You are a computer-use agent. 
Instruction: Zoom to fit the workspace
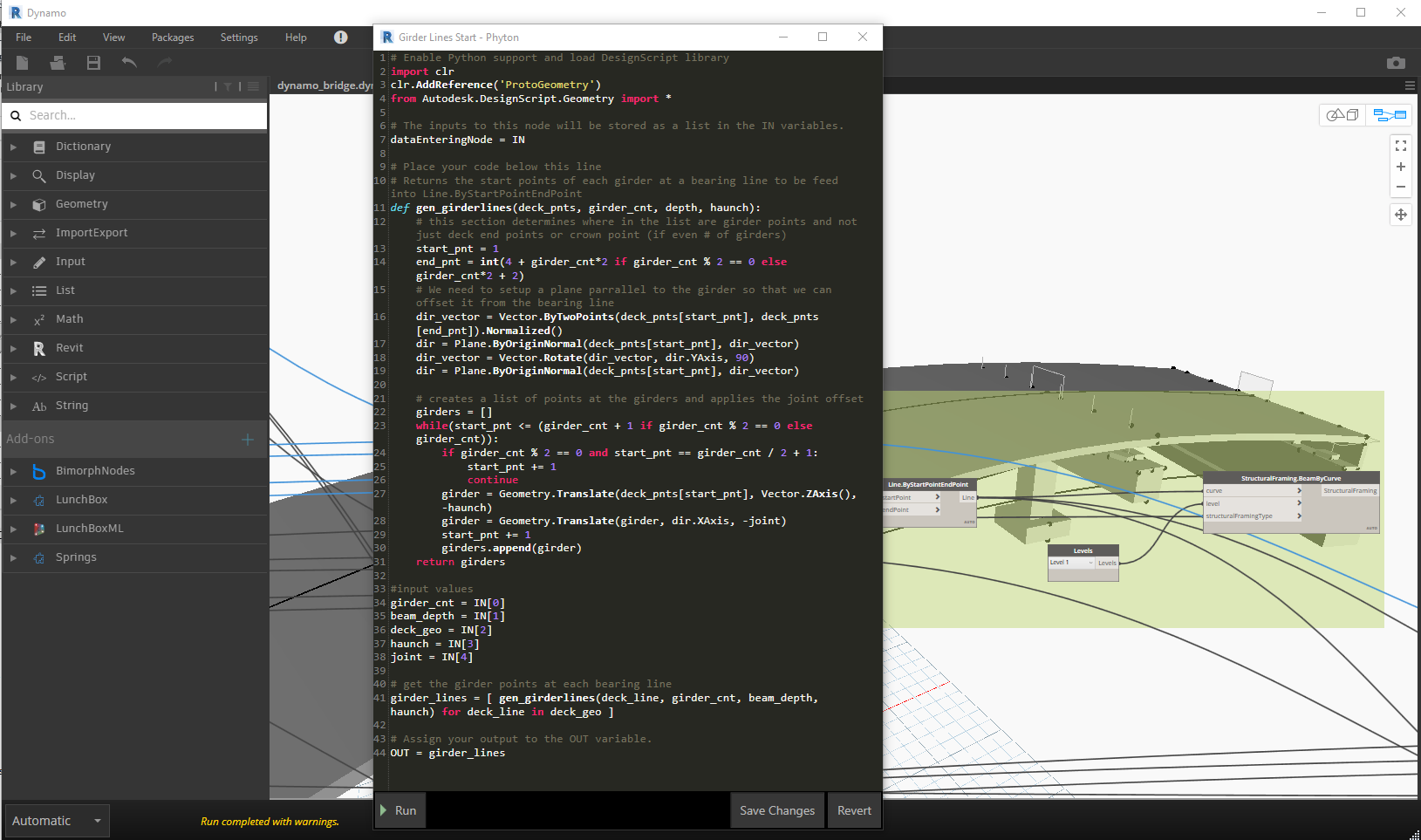1401,147
